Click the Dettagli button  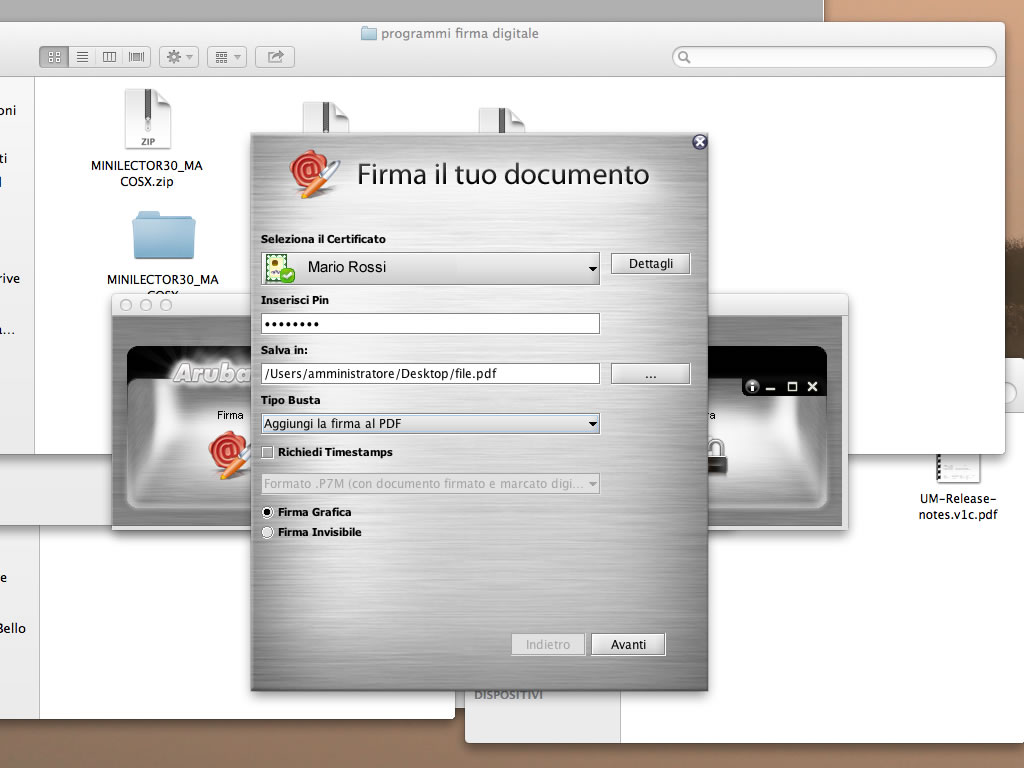click(x=650, y=264)
